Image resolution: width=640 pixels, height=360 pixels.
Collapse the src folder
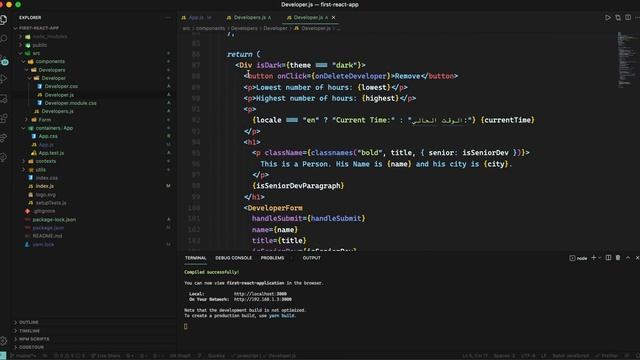36,53
